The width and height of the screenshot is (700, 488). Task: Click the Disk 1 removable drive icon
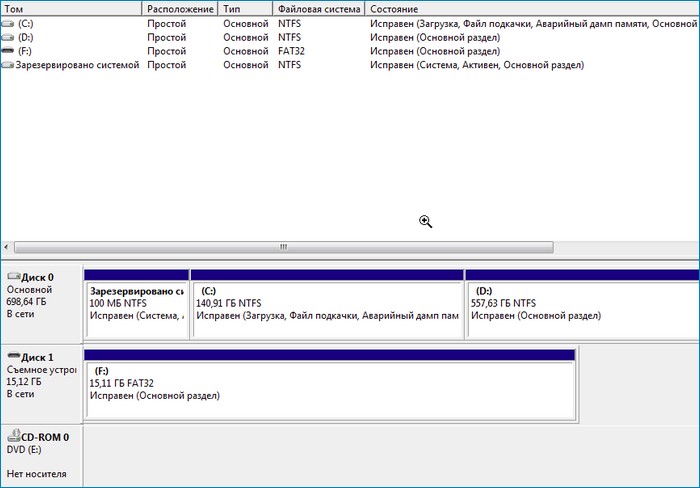(13, 357)
